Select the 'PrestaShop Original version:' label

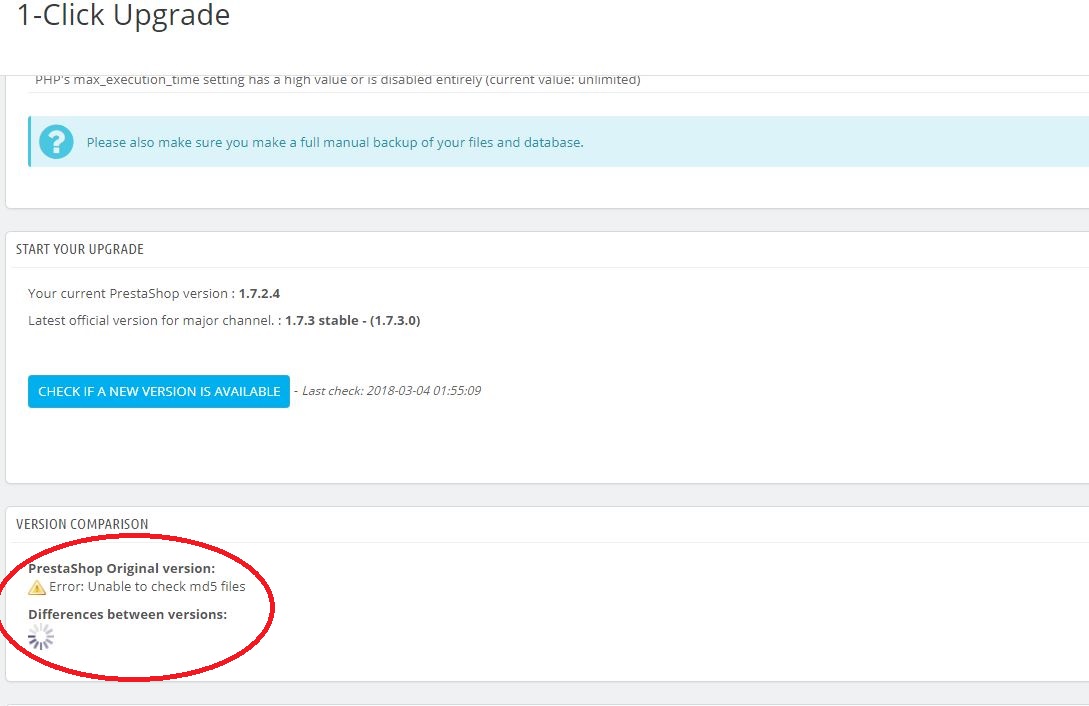(x=122, y=569)
